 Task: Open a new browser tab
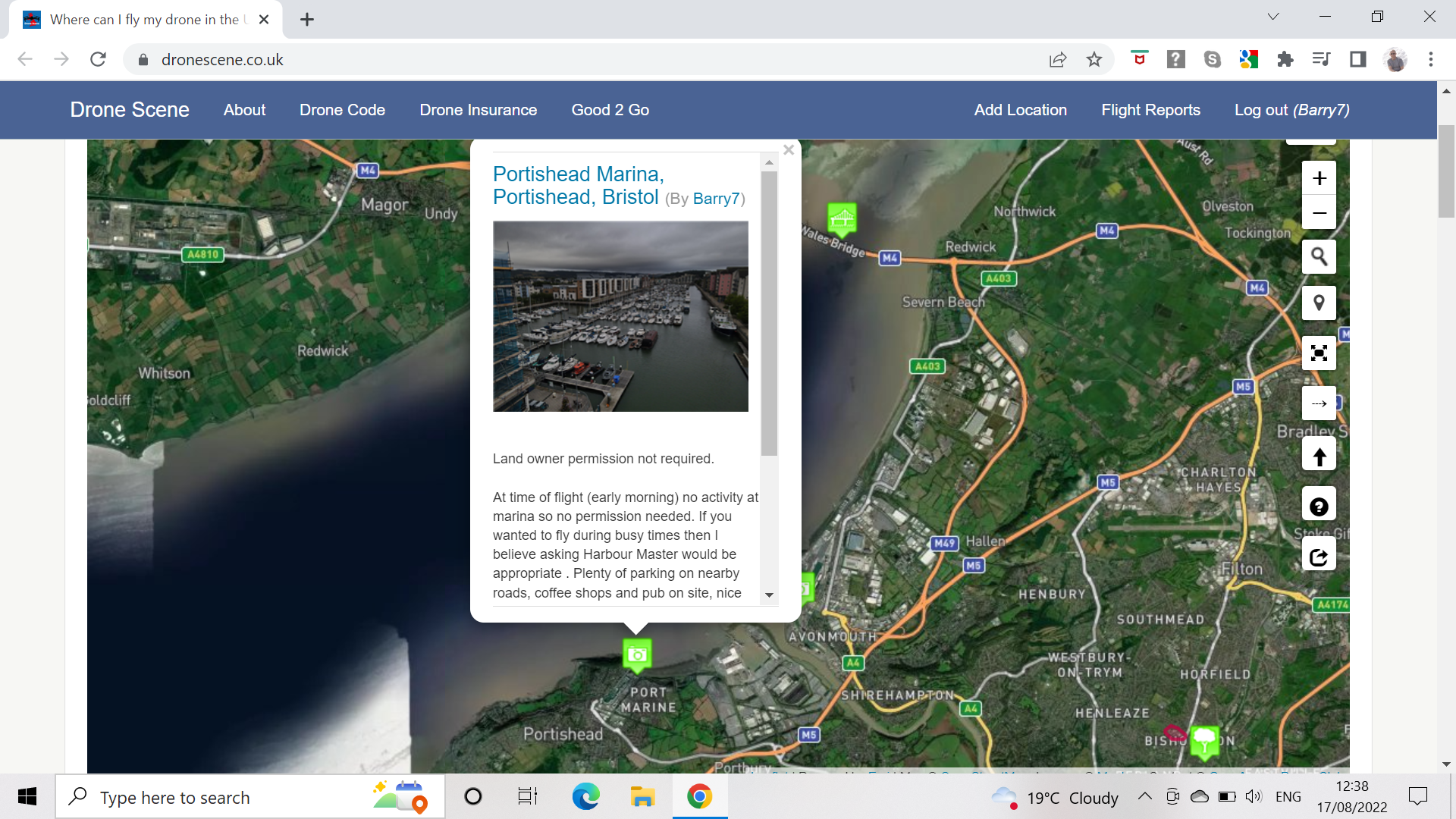pos(307,20)
